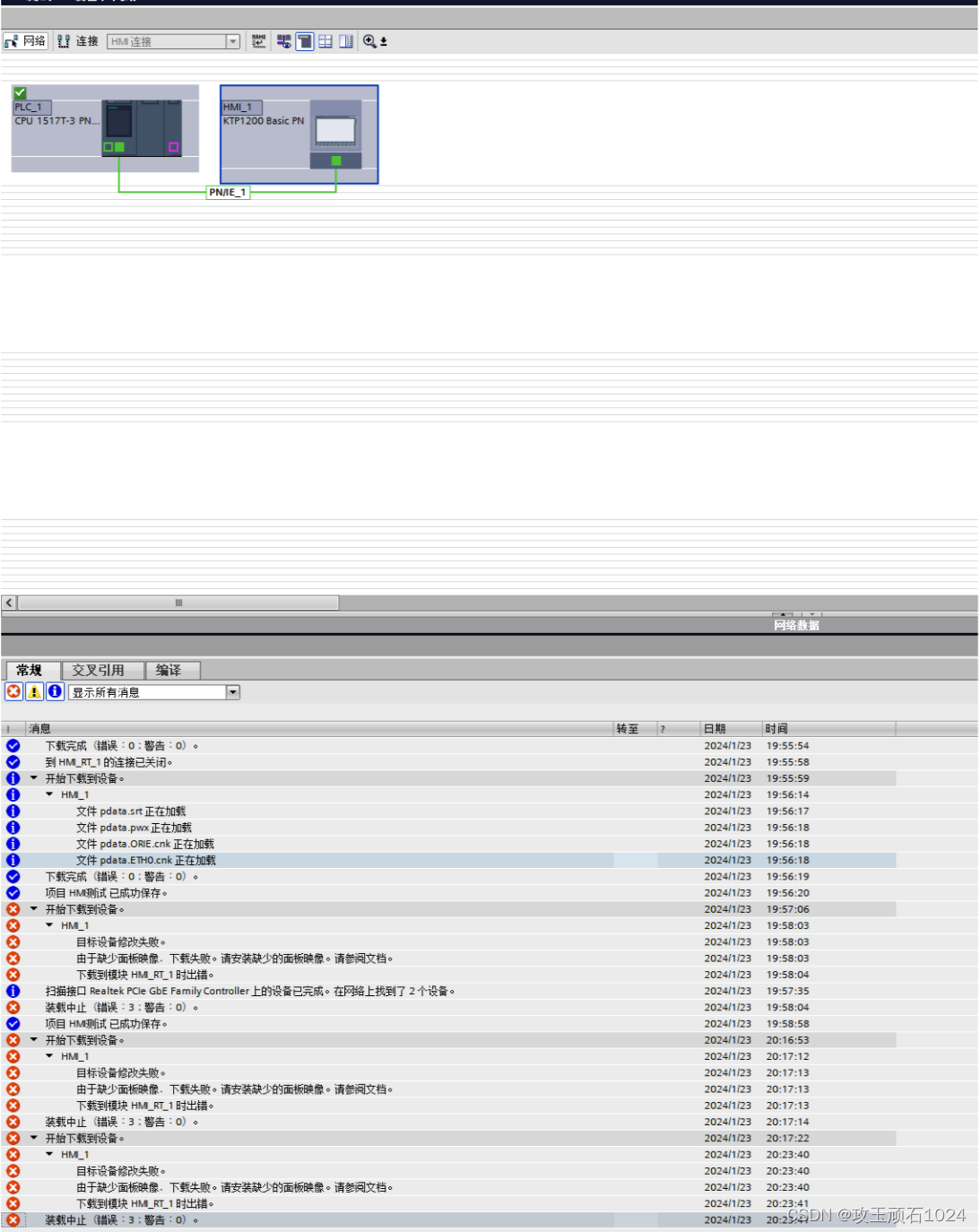Click the green PROFINET port on PLC_1
Screen dimensions: 980x1232
(119, 147)
